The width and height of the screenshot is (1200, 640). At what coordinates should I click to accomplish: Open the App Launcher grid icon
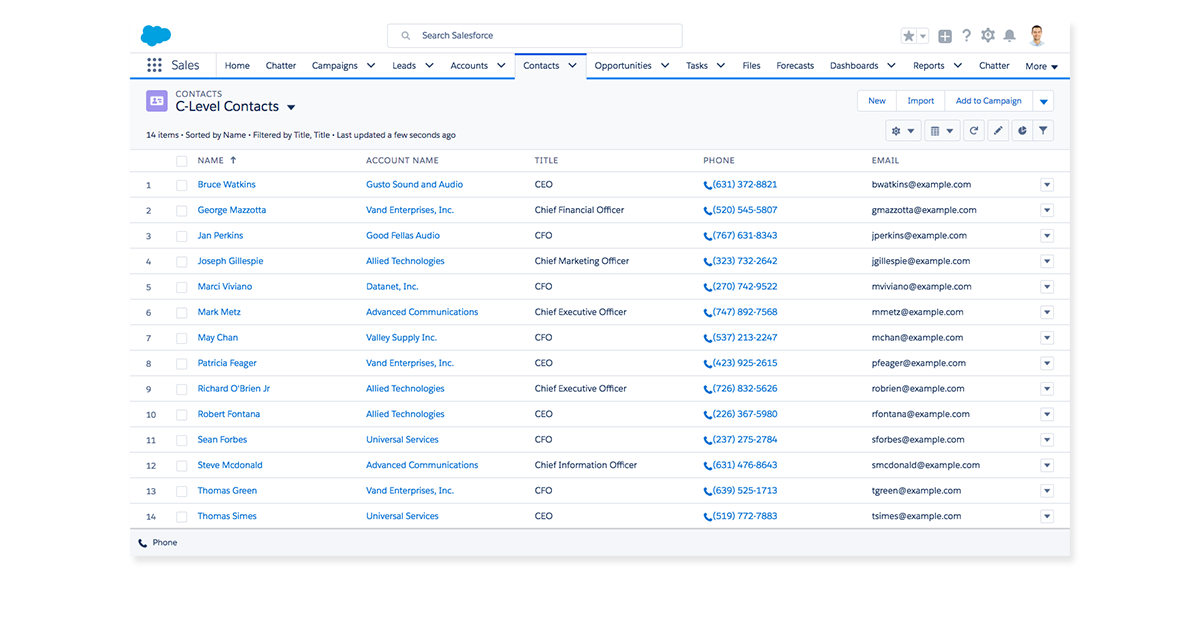pyautogui.click(x=154, y=66)
